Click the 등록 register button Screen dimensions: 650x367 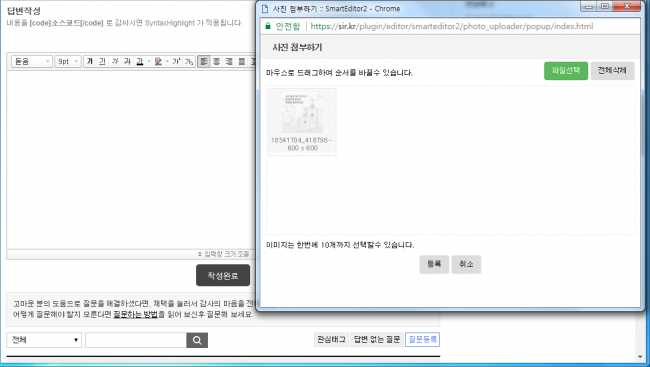[434, 264]
